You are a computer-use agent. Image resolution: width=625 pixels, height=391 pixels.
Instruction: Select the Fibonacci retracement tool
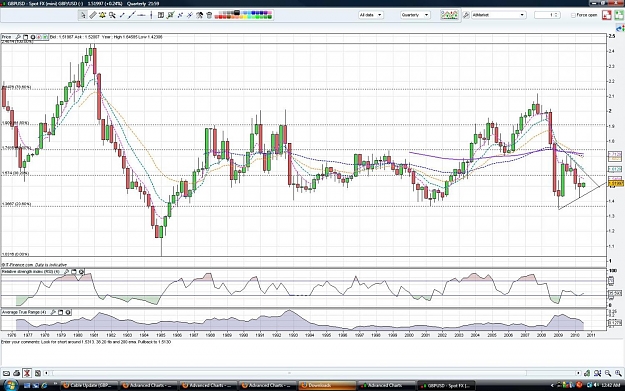tap(161, 15)
